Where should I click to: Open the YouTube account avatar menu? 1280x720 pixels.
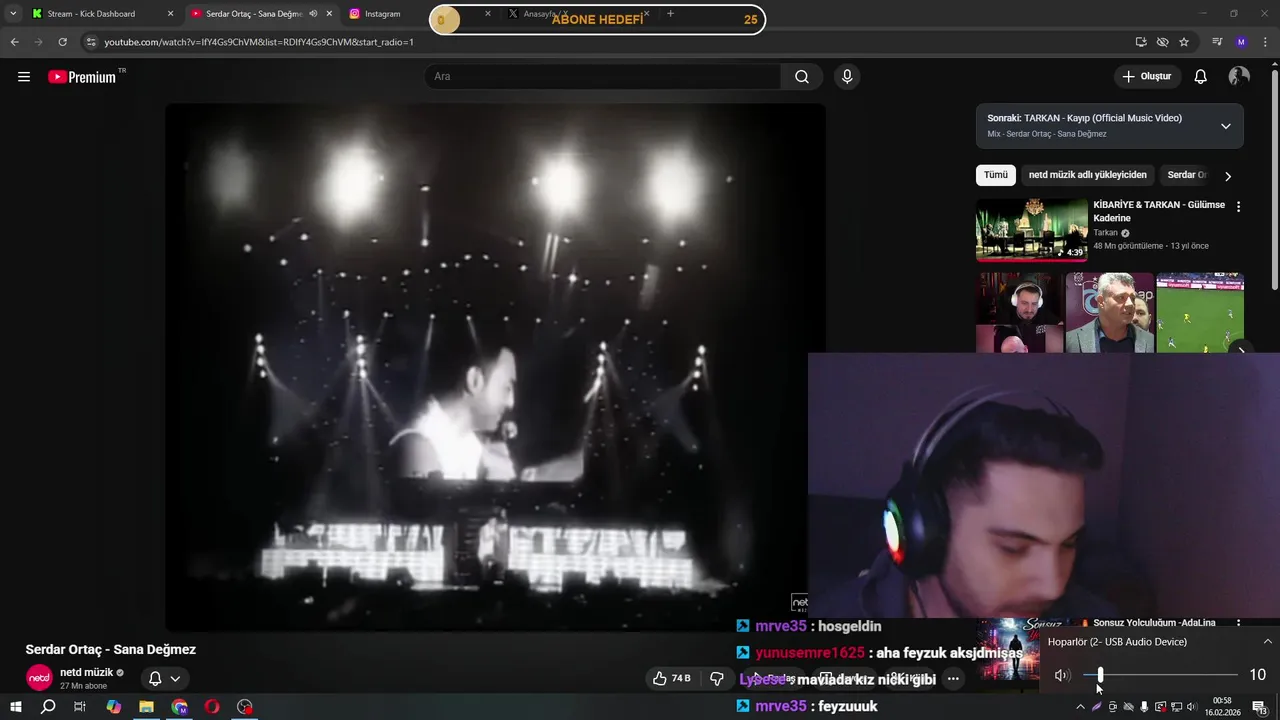click(x=1239, y=77)
